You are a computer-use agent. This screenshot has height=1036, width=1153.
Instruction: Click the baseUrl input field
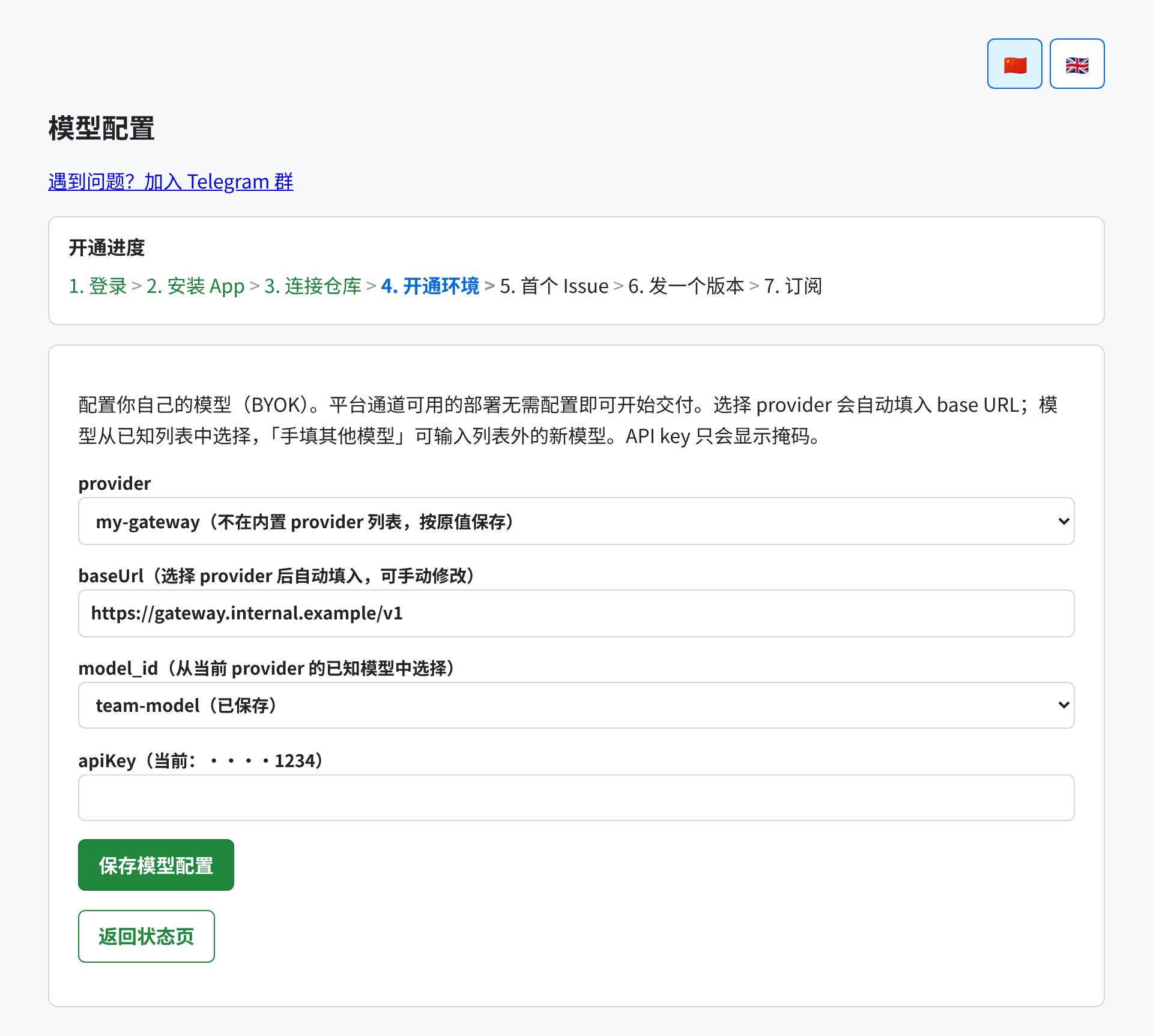(x=576, y=613)
